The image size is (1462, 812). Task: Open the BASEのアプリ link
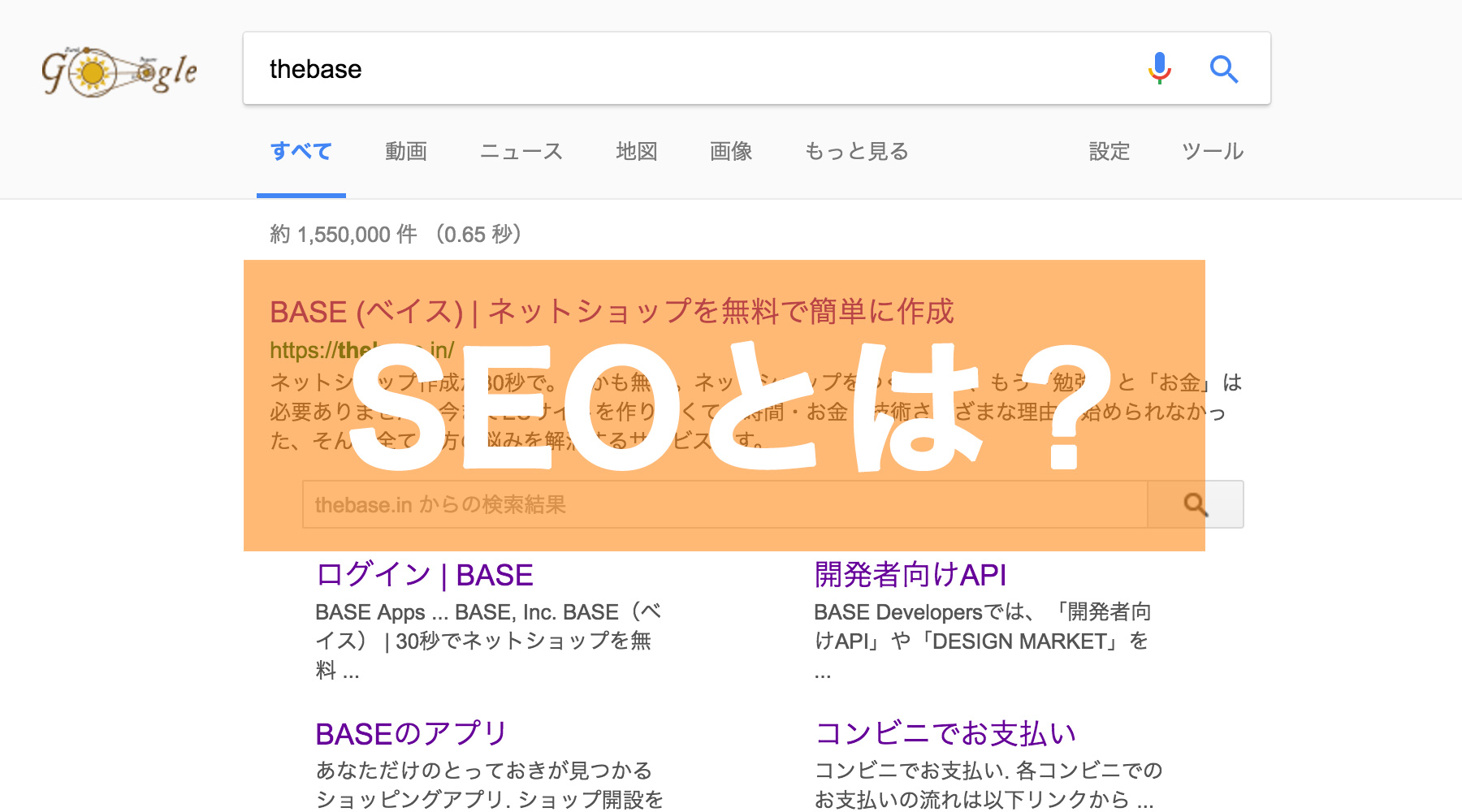pyautogui.click(x=411, y=734)
